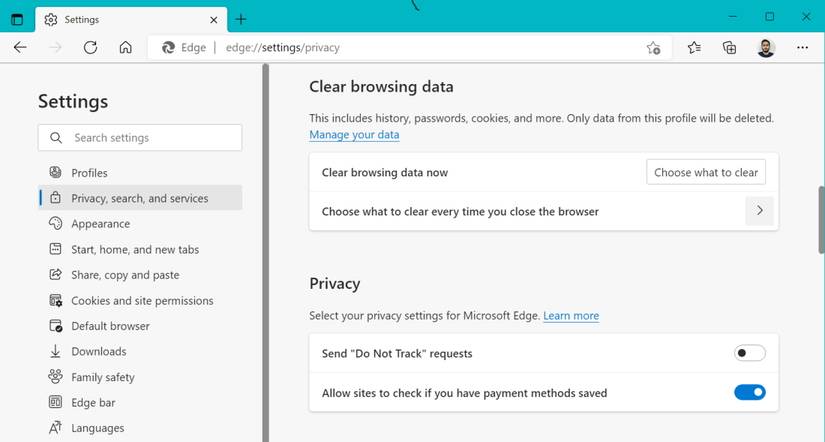Viewport: 825px width, 442px height.
Task: Open the Collections icon
Action: coord(730,47)
